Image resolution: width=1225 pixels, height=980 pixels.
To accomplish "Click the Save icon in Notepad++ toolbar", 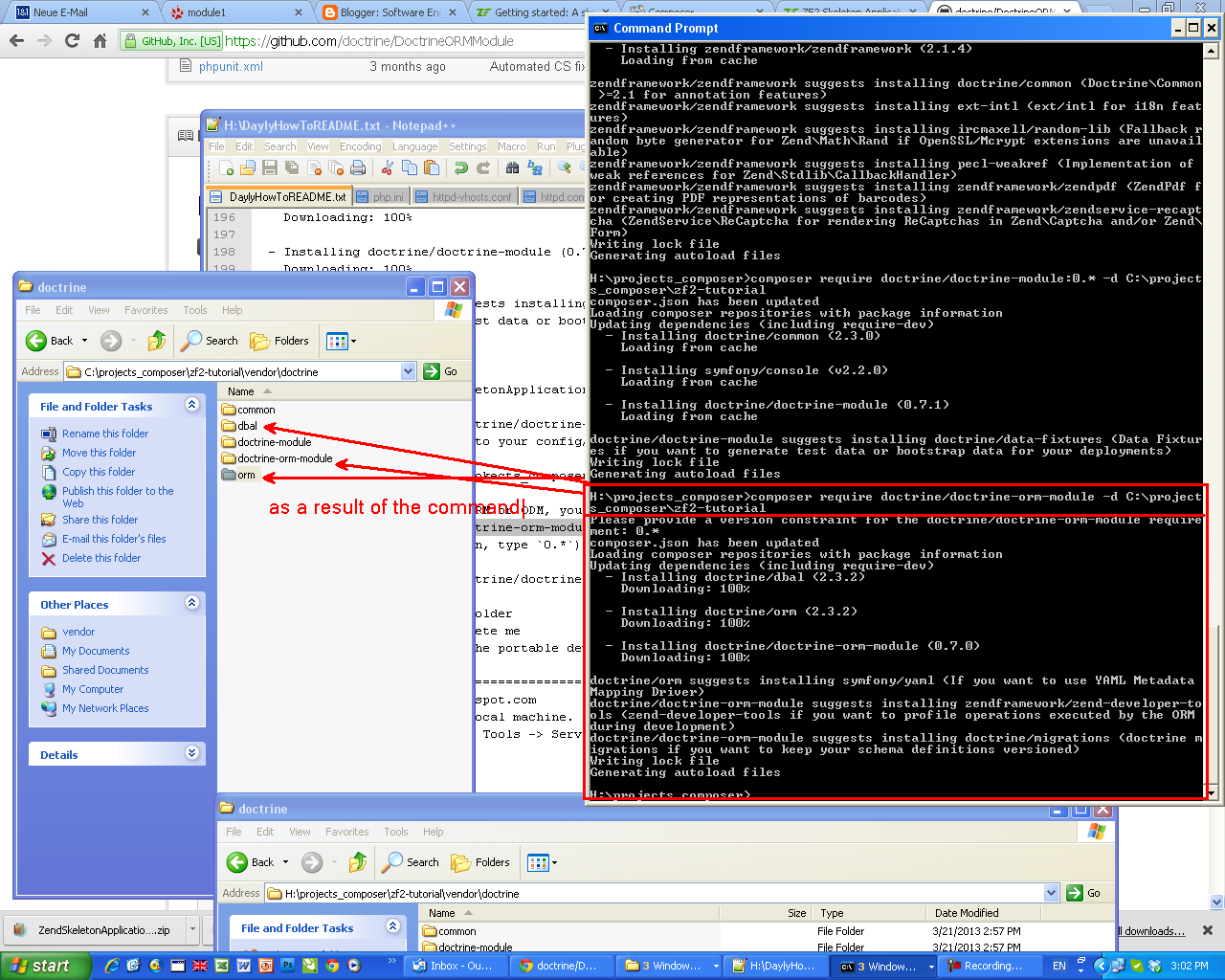I will (270, 168).
